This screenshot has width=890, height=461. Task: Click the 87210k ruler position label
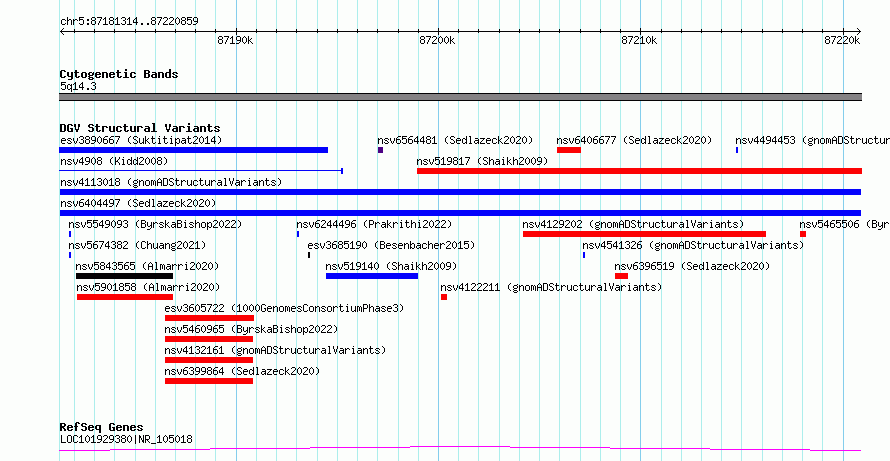click(640, 40)
